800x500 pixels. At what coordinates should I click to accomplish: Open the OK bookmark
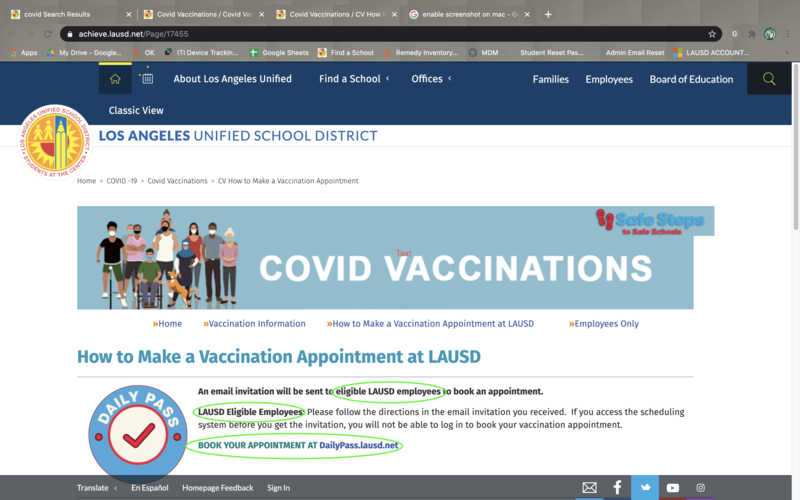pos(143,53)
